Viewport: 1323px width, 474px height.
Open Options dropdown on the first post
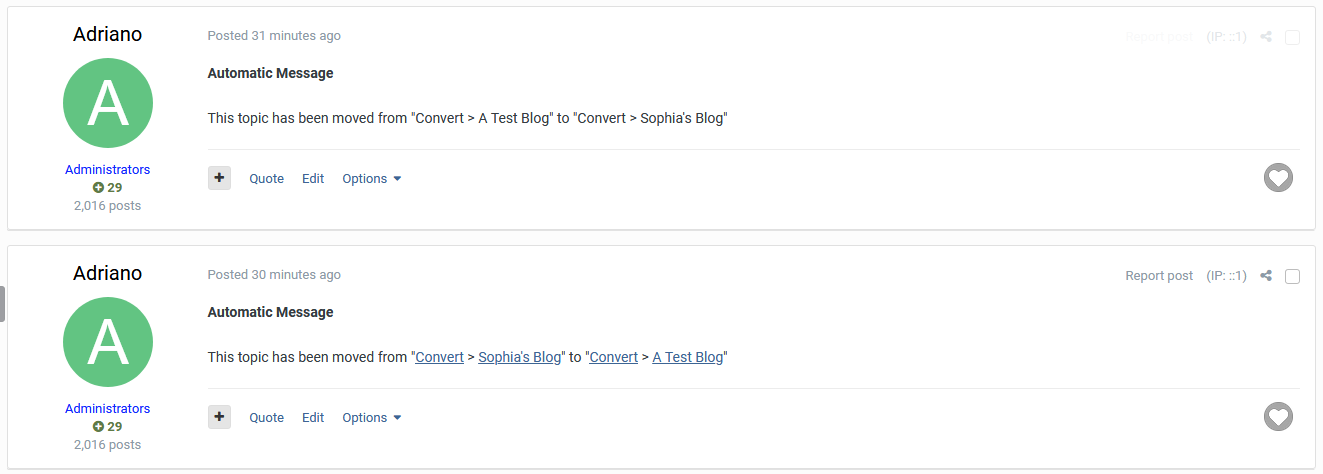pos(371,179)
